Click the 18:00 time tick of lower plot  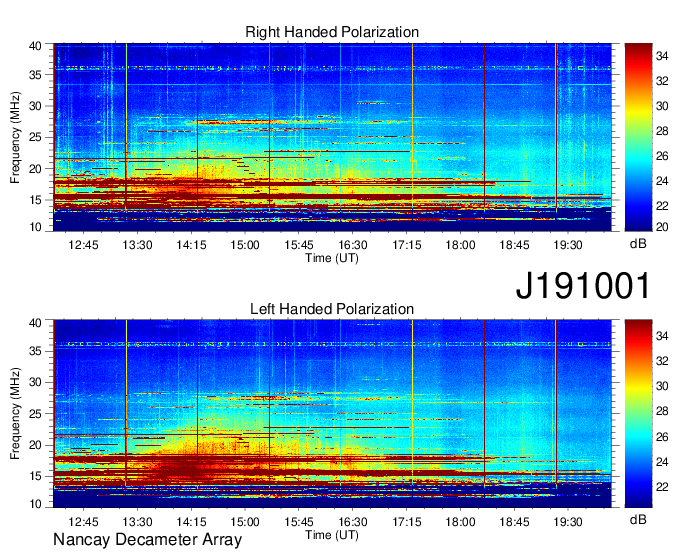click(461, 522)
